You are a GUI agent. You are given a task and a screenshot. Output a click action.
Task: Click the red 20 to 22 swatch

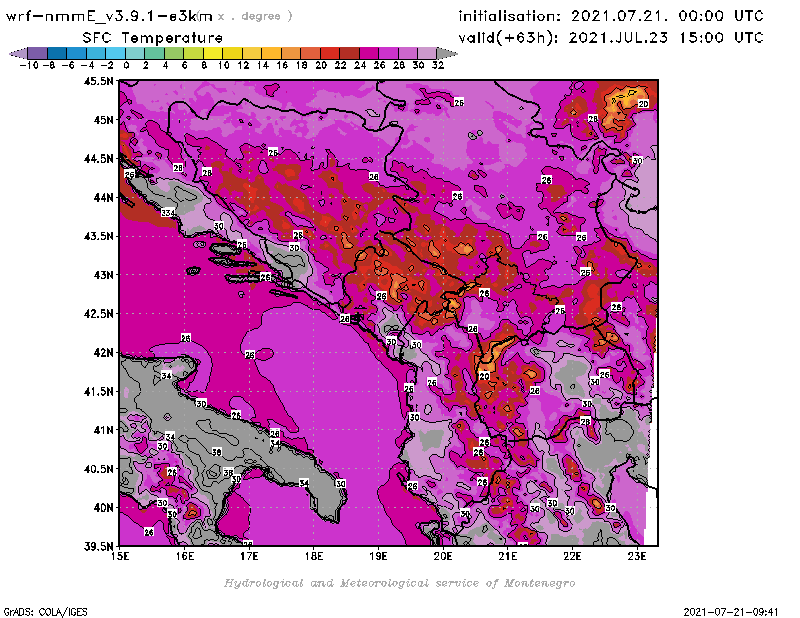click(330, 53)
